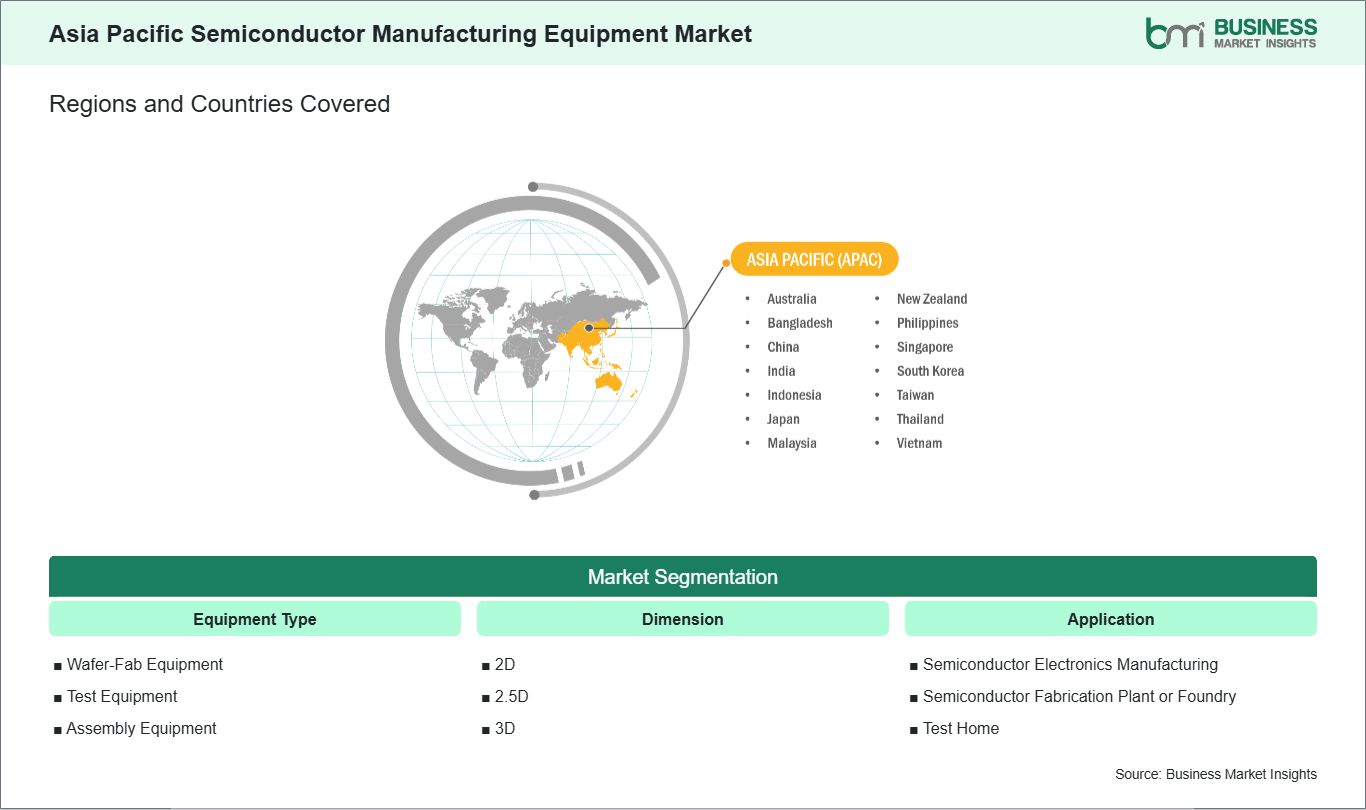Select the Asia Pacific (APAC) orange badge

coord(814,259)
